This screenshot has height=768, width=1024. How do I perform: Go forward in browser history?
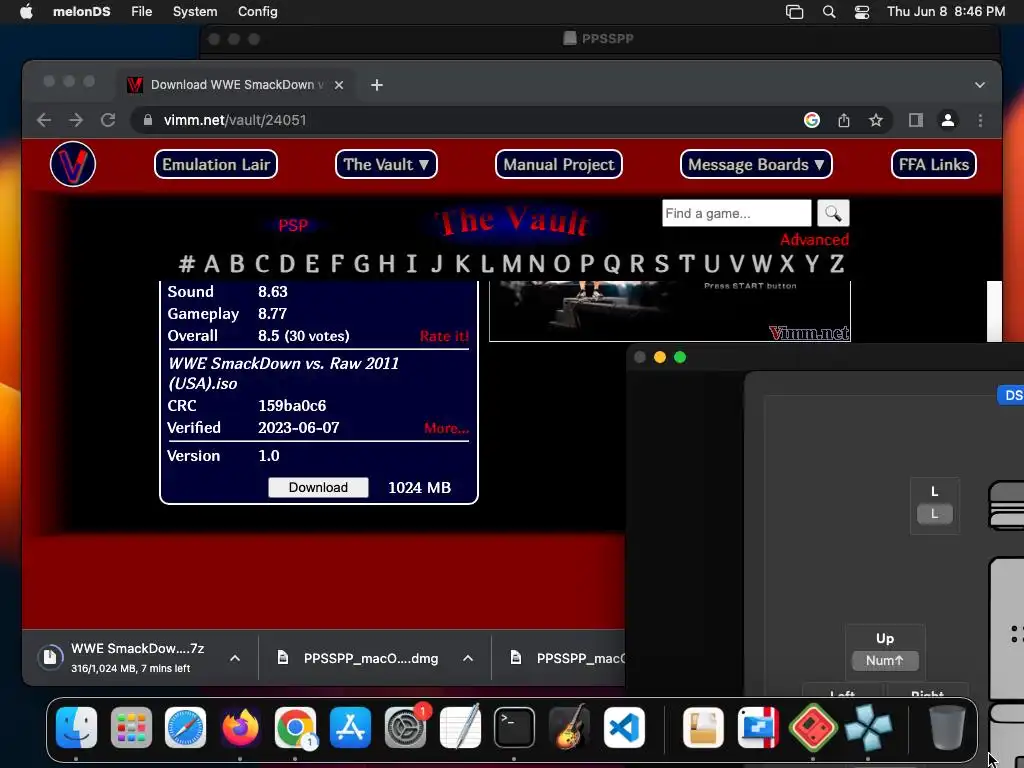tap(76, 120)
